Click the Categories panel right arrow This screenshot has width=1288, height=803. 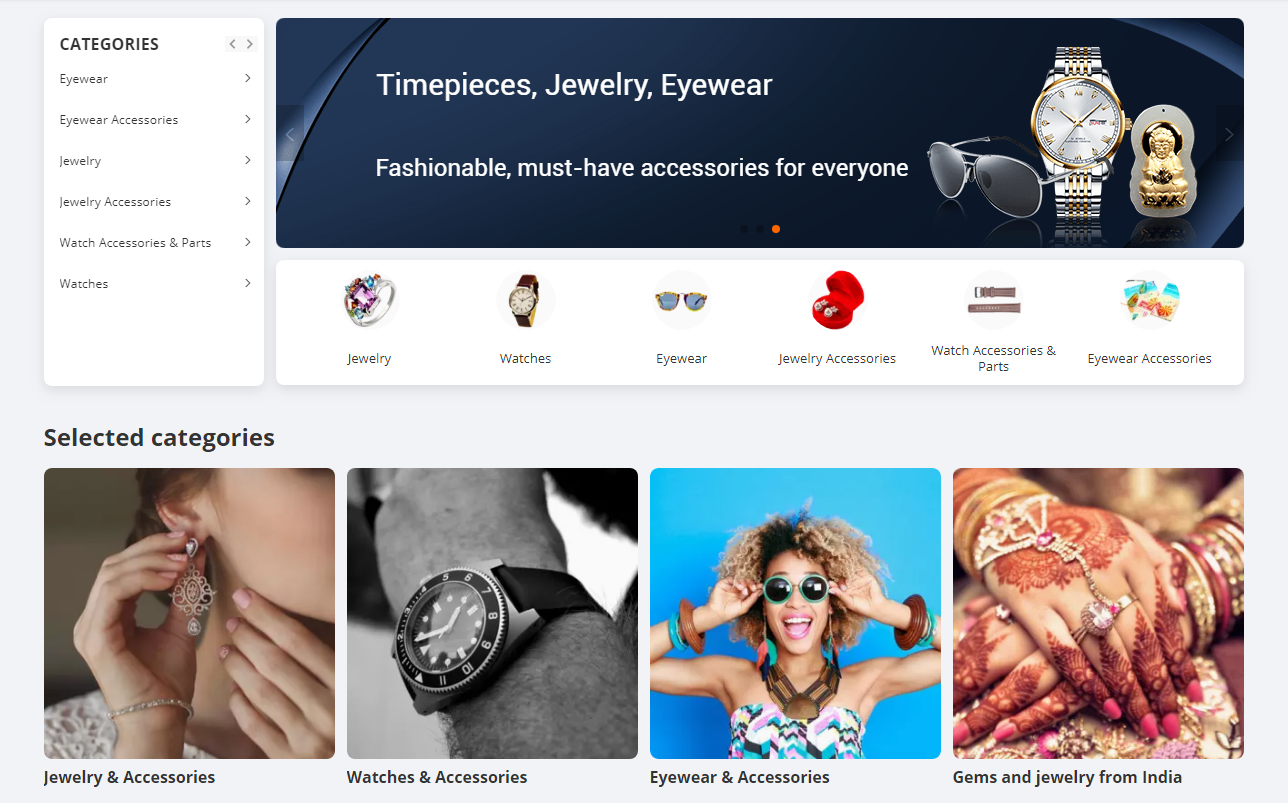250,44
